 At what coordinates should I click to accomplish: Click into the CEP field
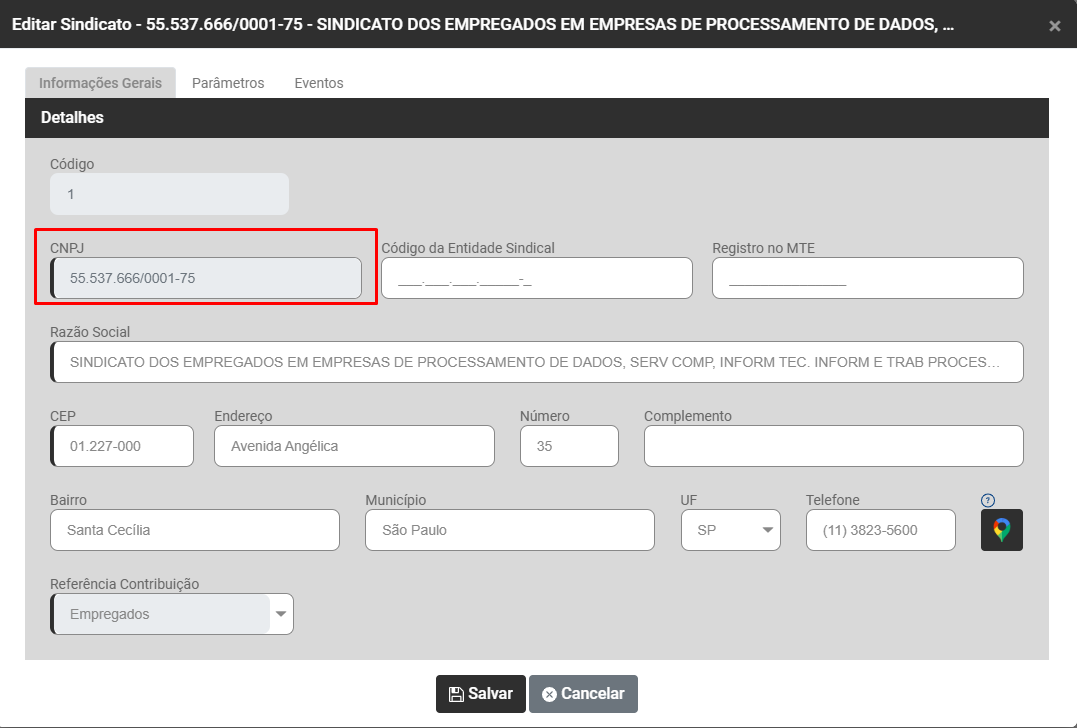pyautogui.click(x=122, y=446)
